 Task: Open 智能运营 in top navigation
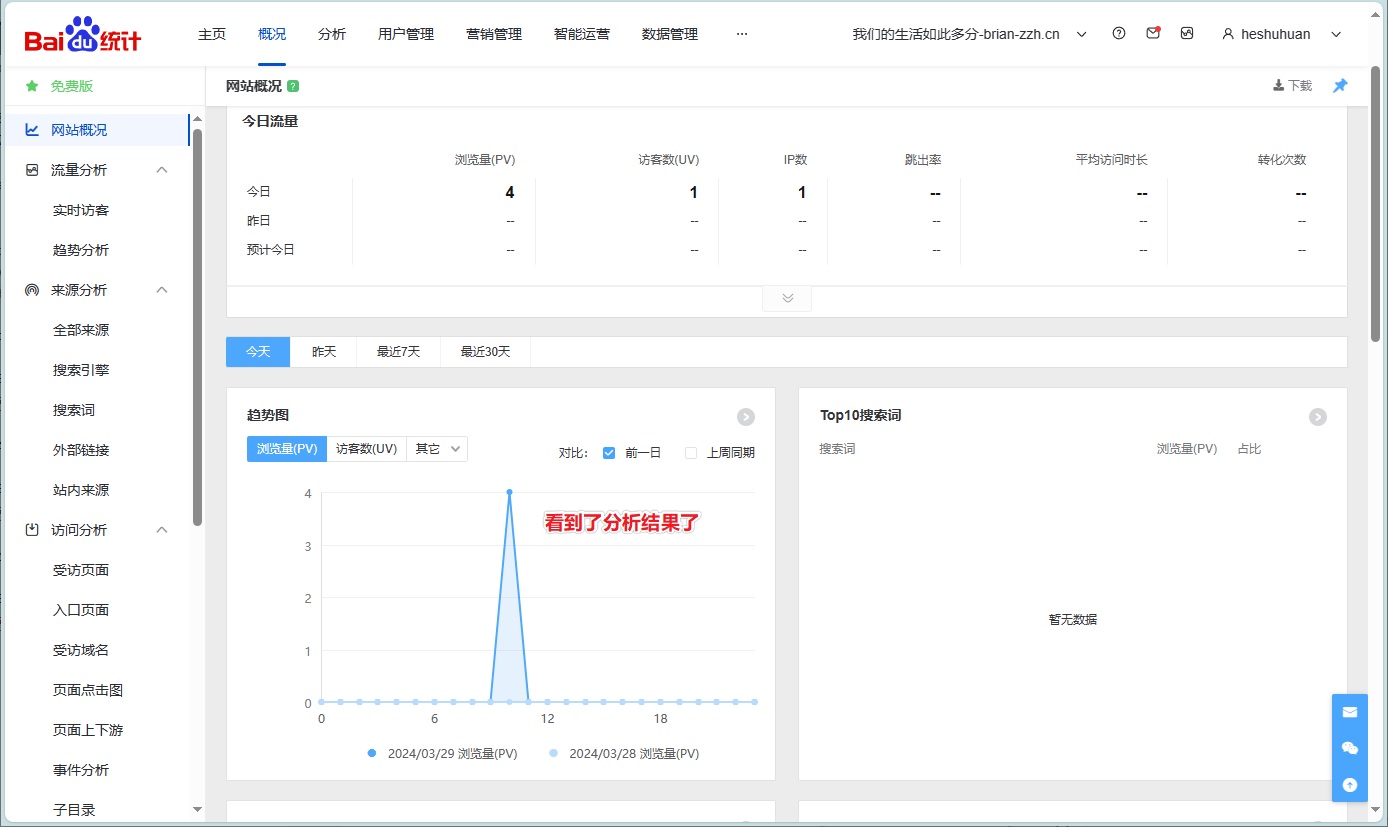coord(582,34)
